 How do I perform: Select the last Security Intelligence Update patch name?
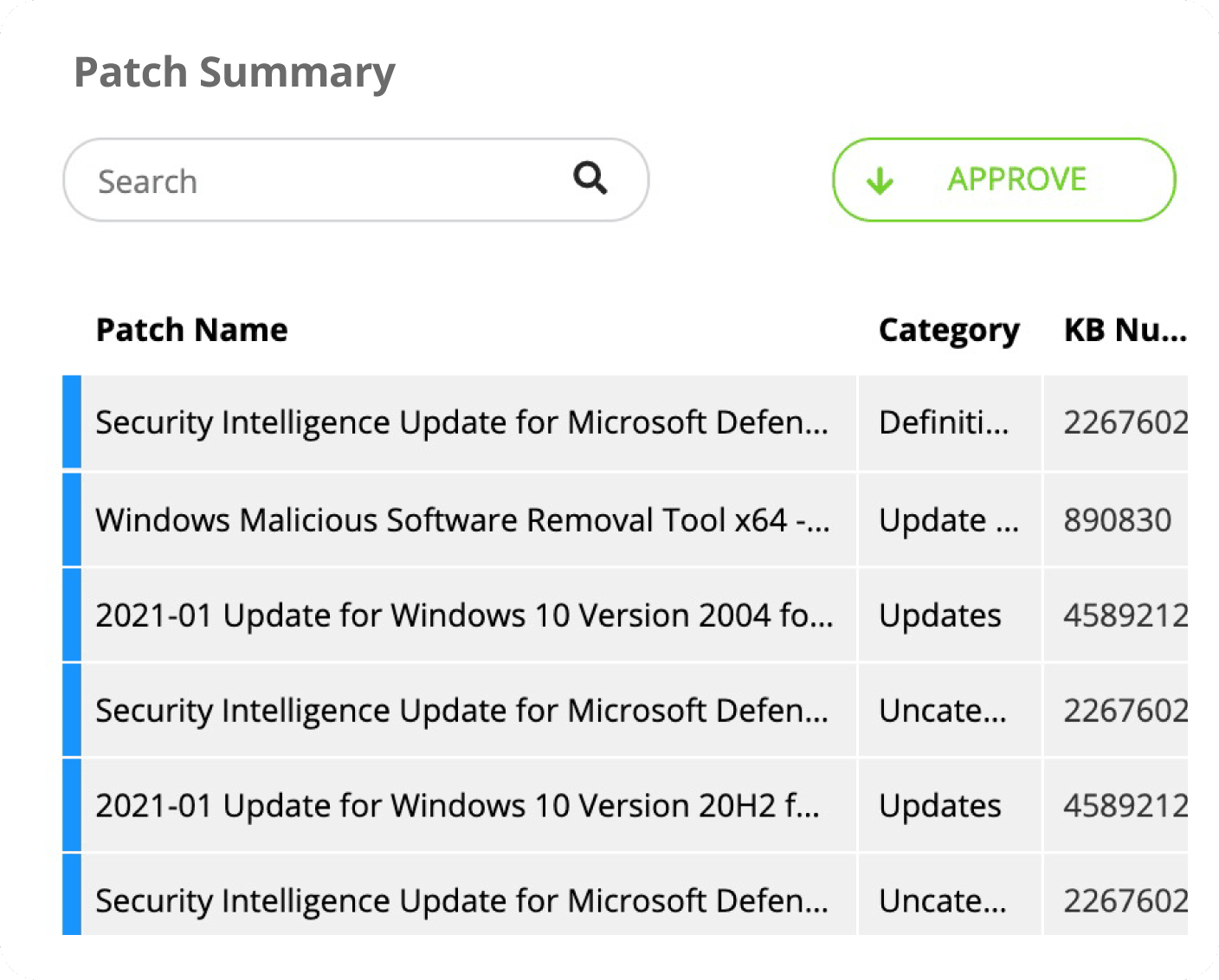(461, 901)
